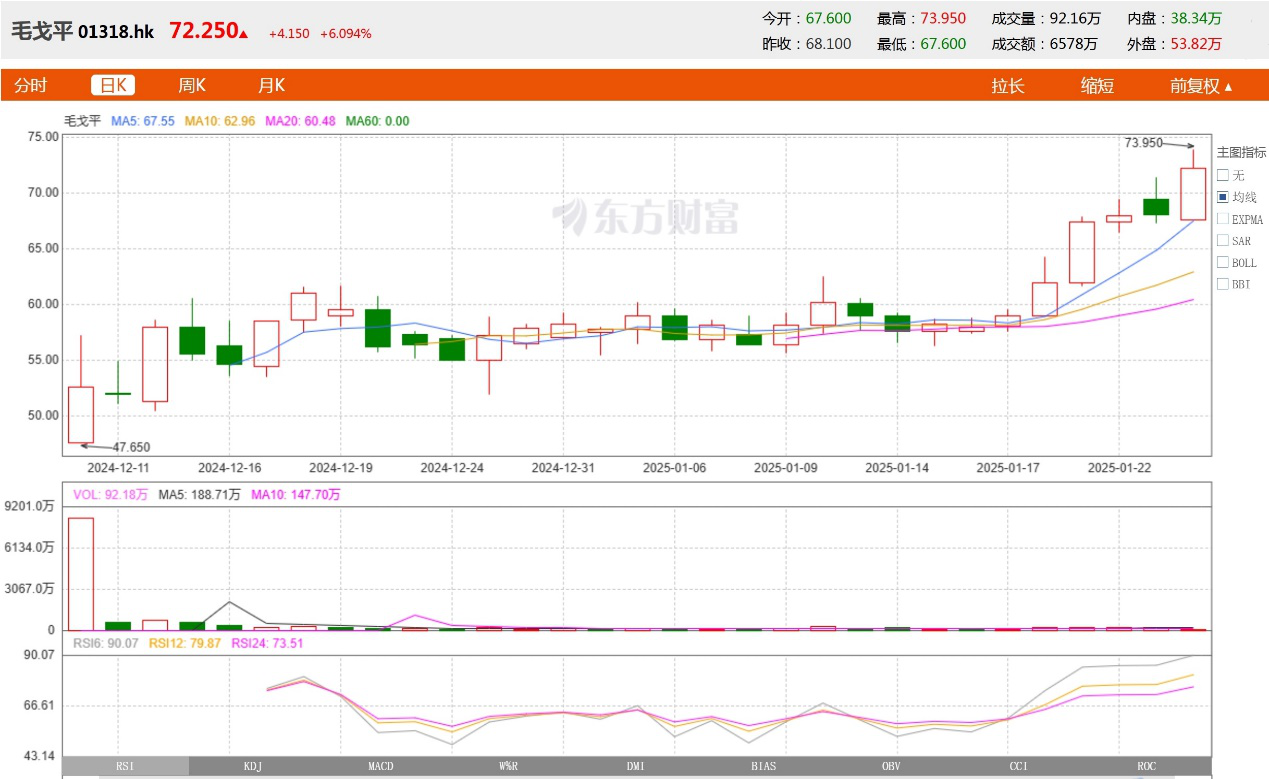Switch sub-chart to KDJ indicator

(x=253, y=766)
